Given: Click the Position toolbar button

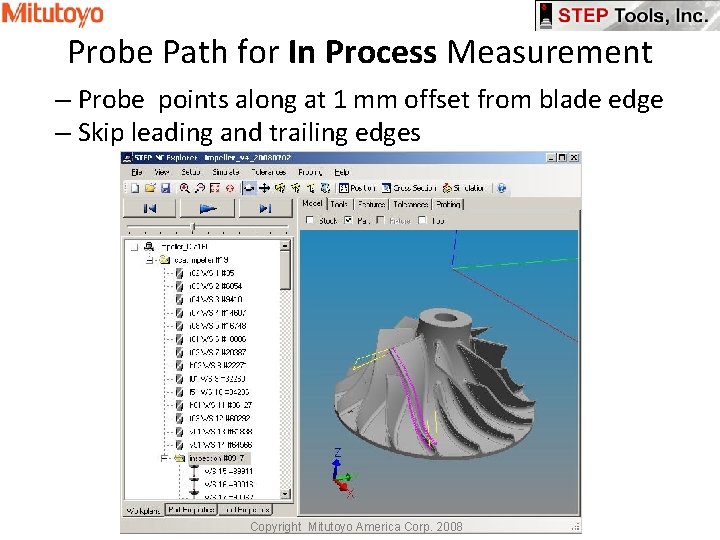Looking at the screenshot, I should [x=357, y=188].
